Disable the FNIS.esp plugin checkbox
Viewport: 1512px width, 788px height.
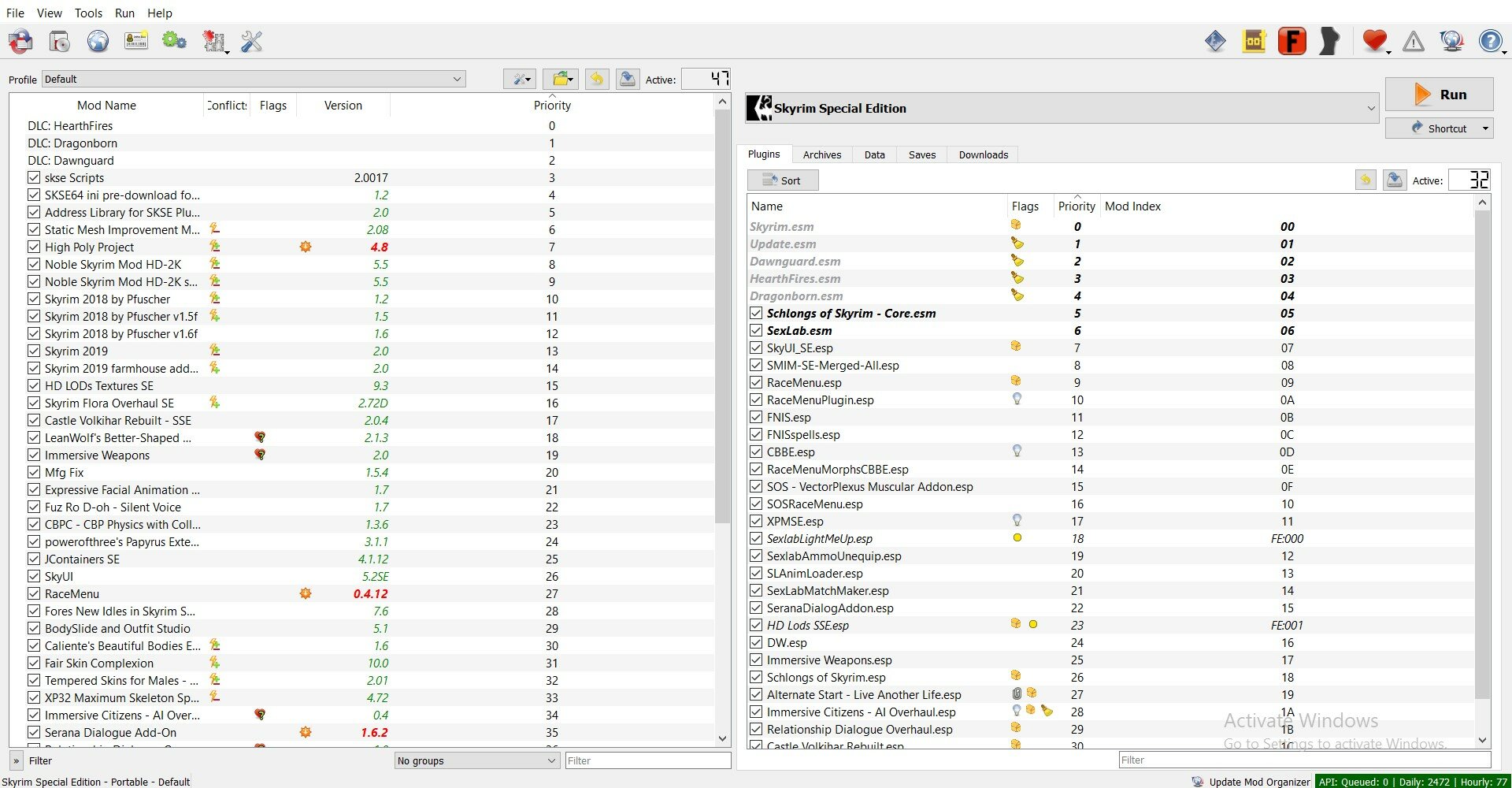click(756, 418)
